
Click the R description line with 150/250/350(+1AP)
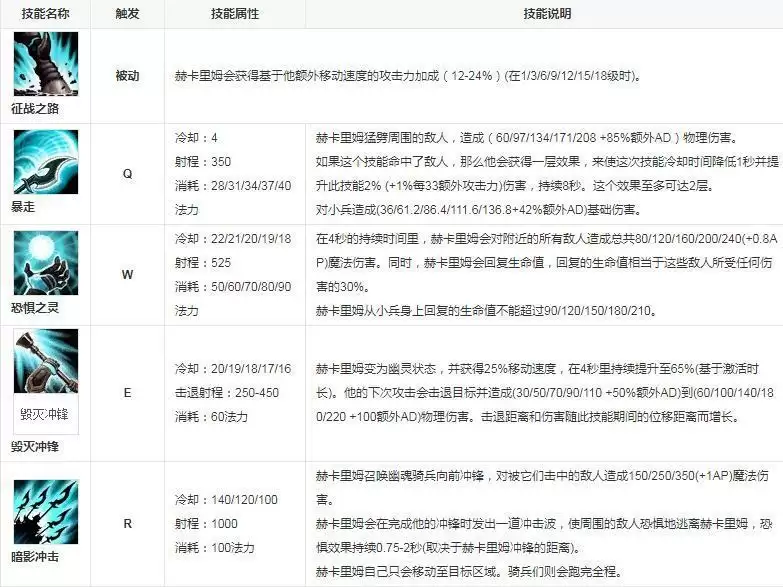[542, 476]
